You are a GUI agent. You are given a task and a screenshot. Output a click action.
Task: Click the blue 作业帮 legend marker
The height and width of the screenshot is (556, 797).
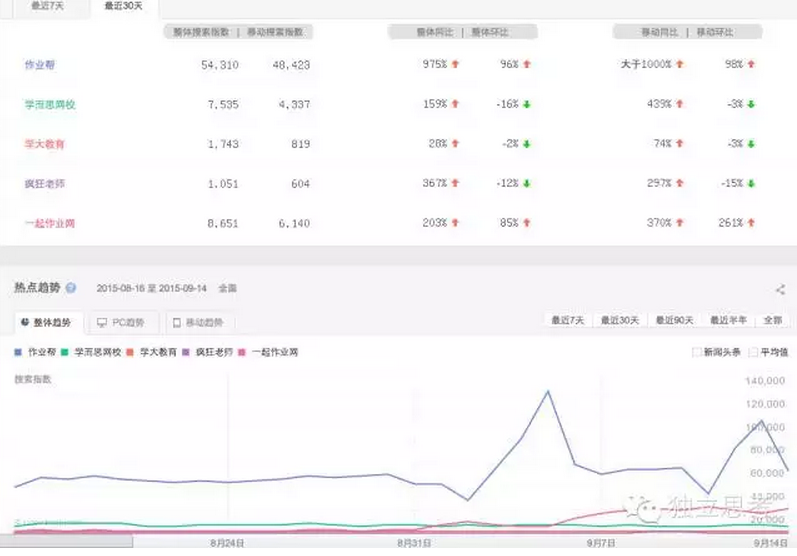(18, 352)
